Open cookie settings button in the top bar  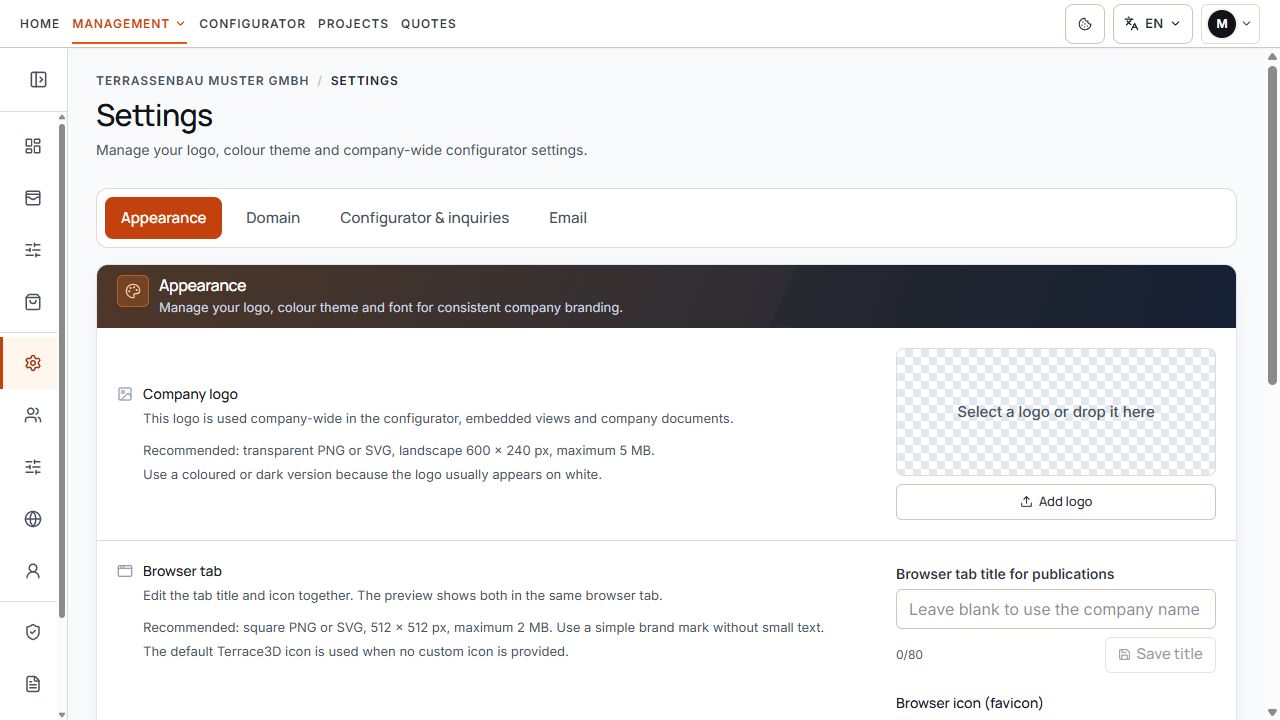tap(1085, 24)
